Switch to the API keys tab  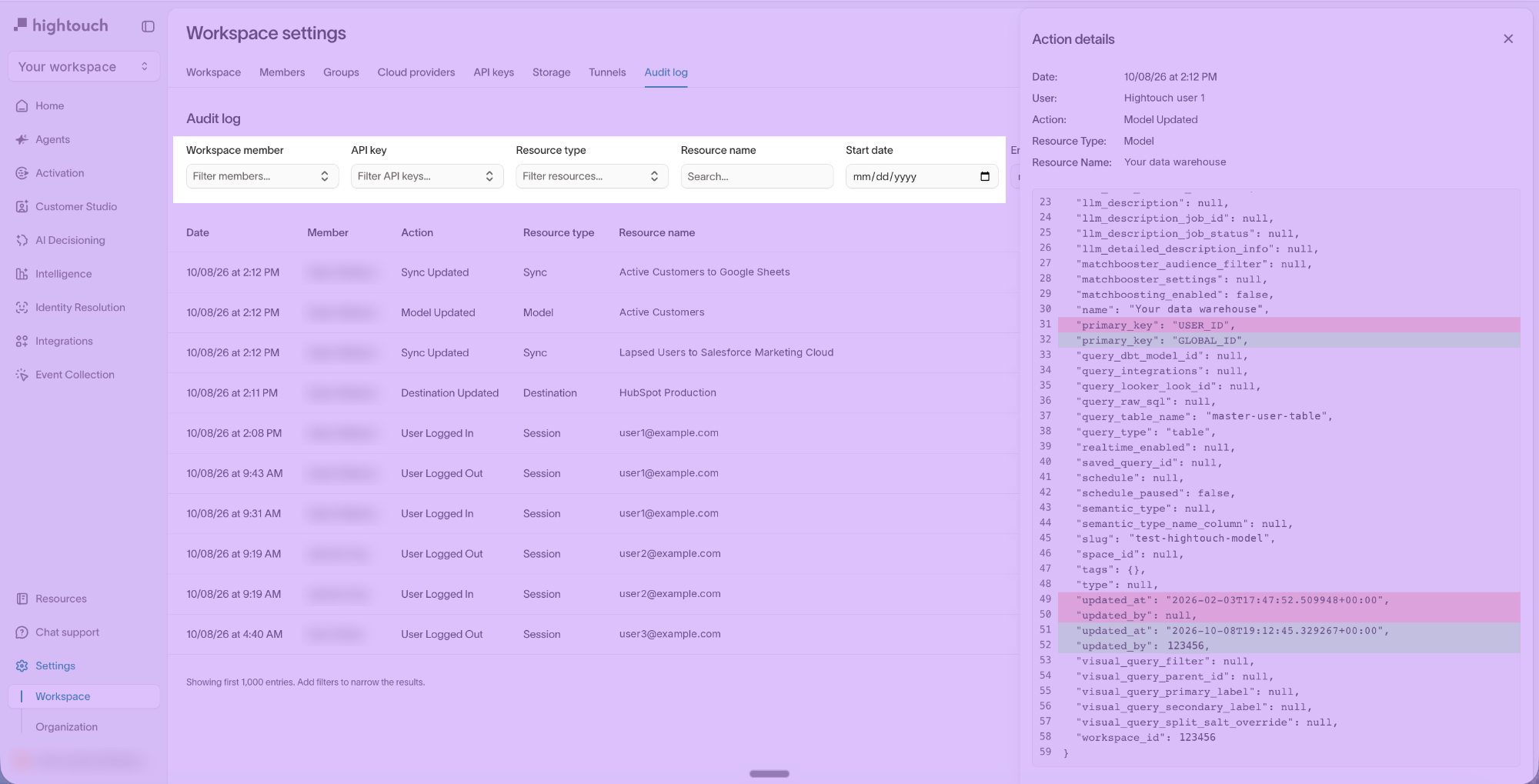tap(493, 72)
